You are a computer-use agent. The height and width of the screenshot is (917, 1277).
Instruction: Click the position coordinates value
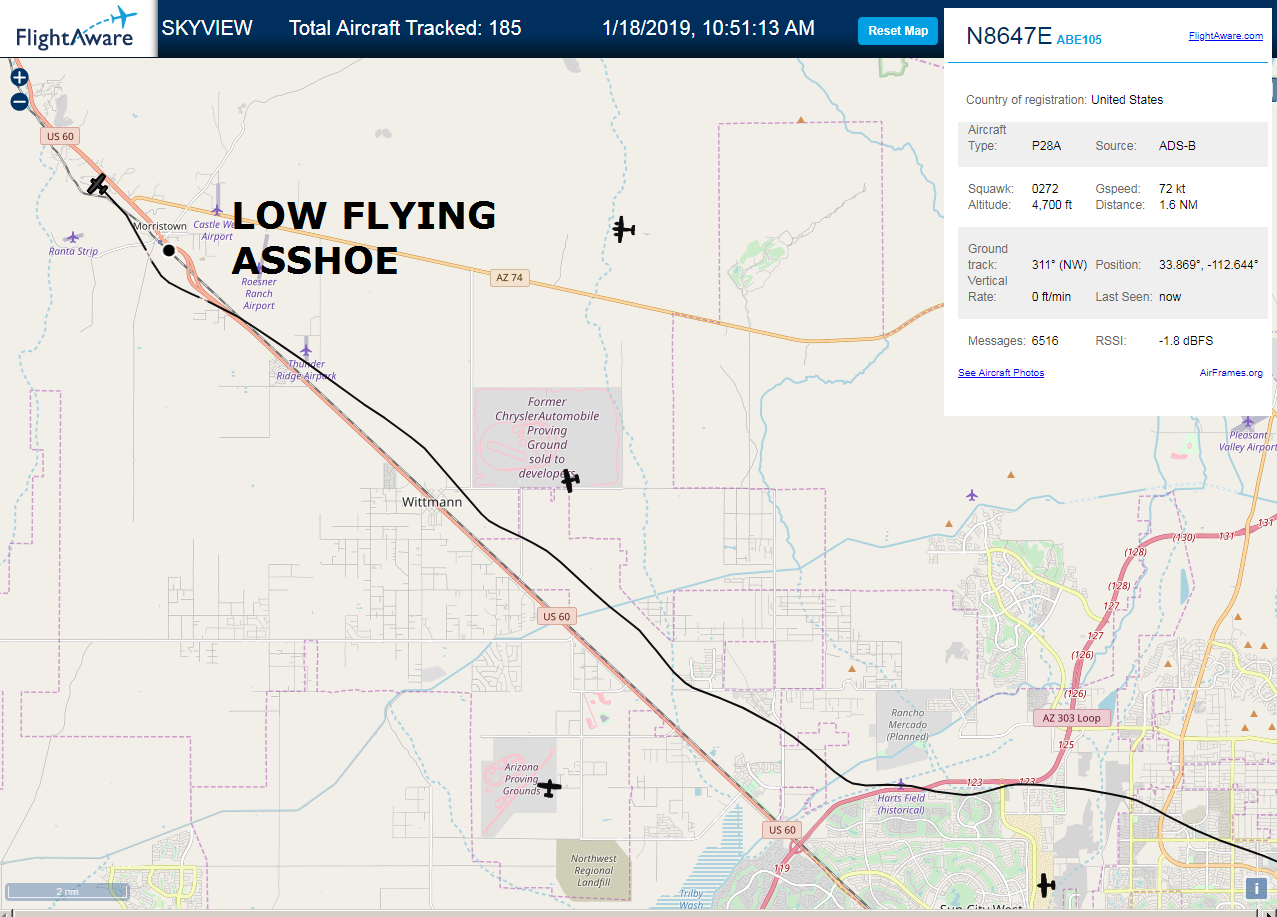[x=1208, y=265]
